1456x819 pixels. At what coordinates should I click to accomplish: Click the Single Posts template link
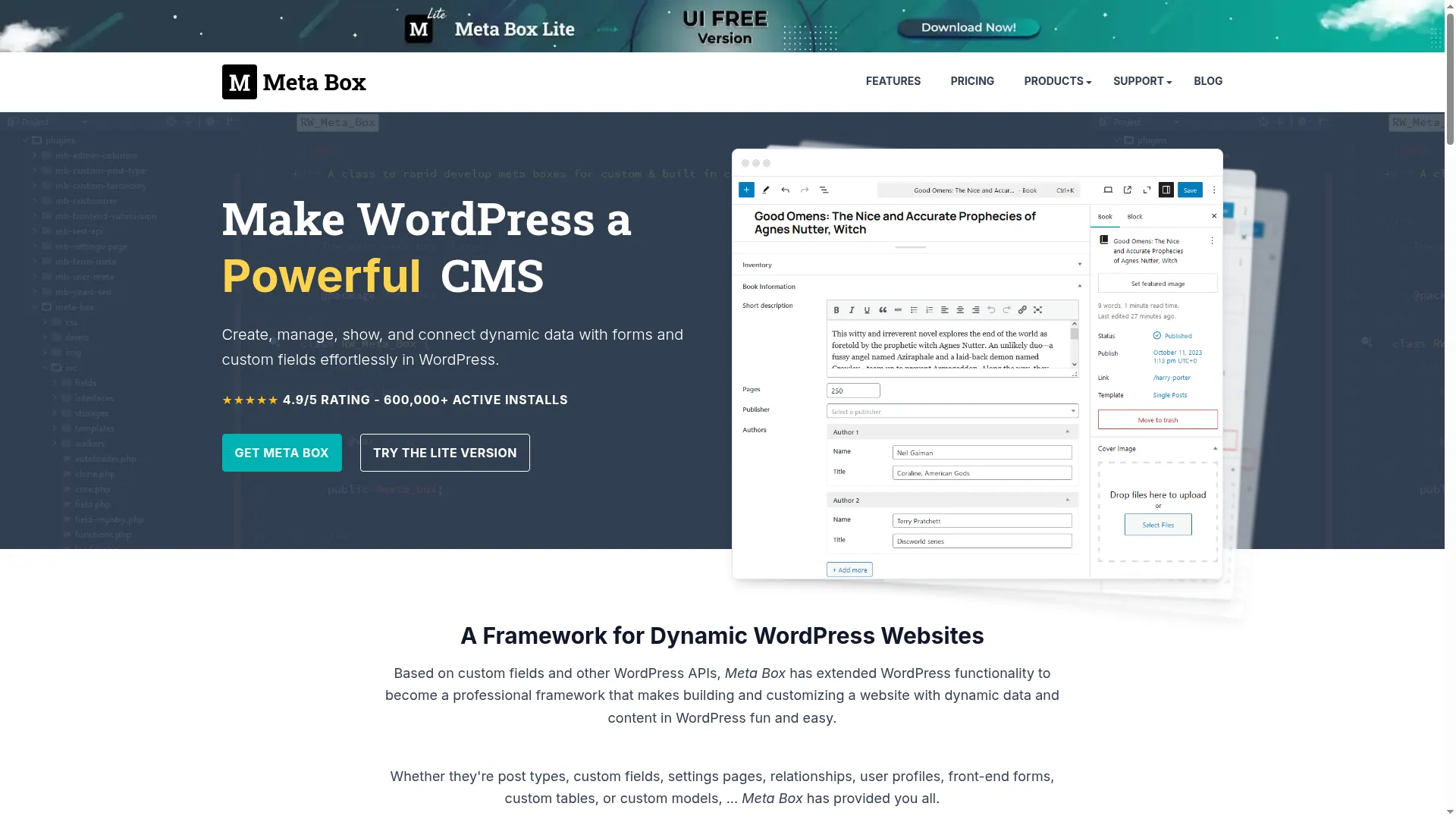[x=1170, y=395]
